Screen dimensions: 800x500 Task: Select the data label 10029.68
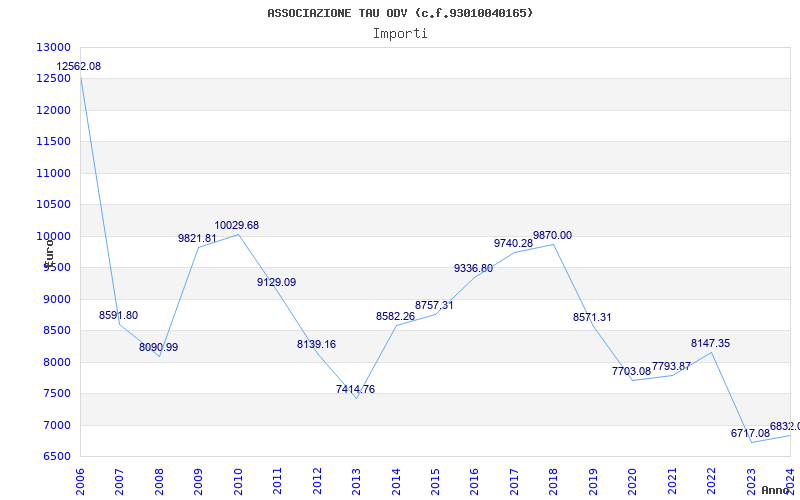[237, 226]
